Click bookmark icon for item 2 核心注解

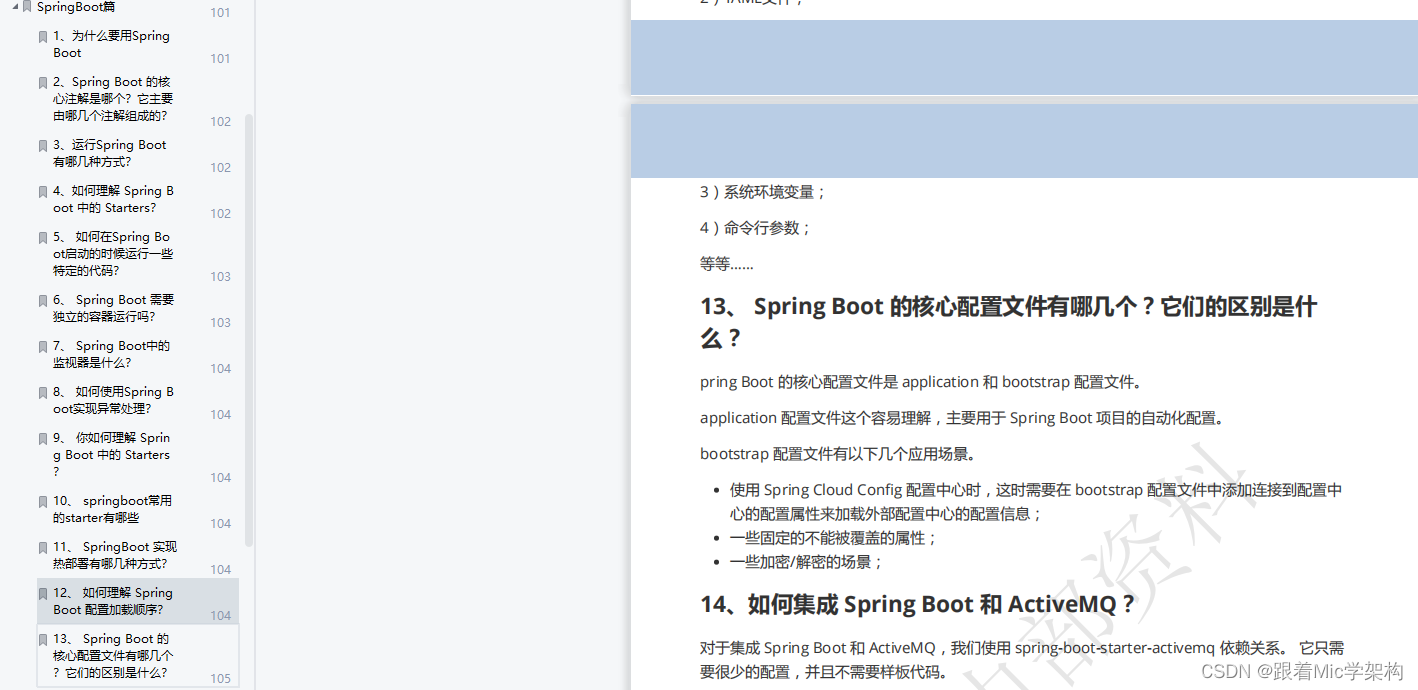43,83
